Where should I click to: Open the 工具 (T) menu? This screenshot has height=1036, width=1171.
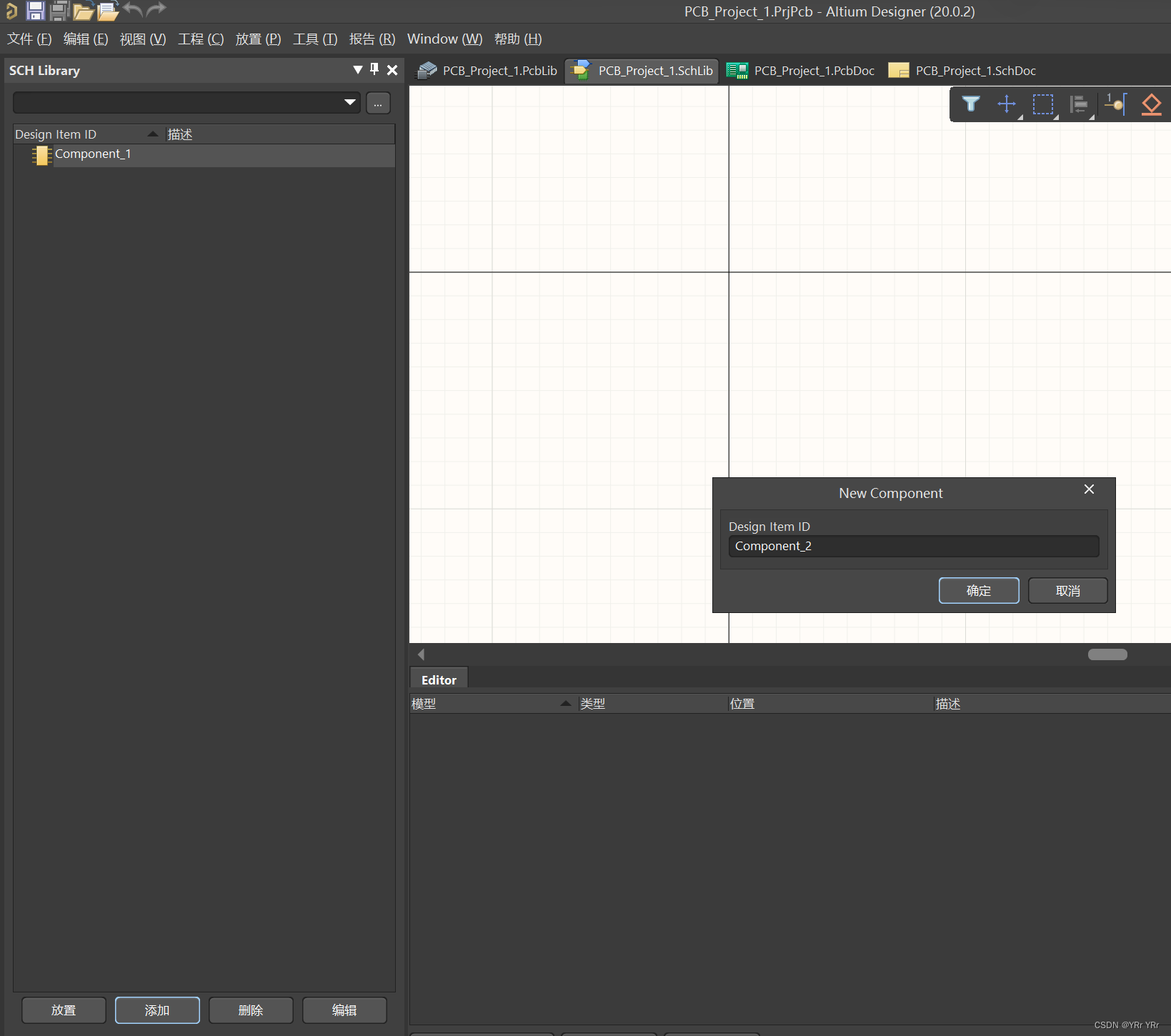coord(315,39)
